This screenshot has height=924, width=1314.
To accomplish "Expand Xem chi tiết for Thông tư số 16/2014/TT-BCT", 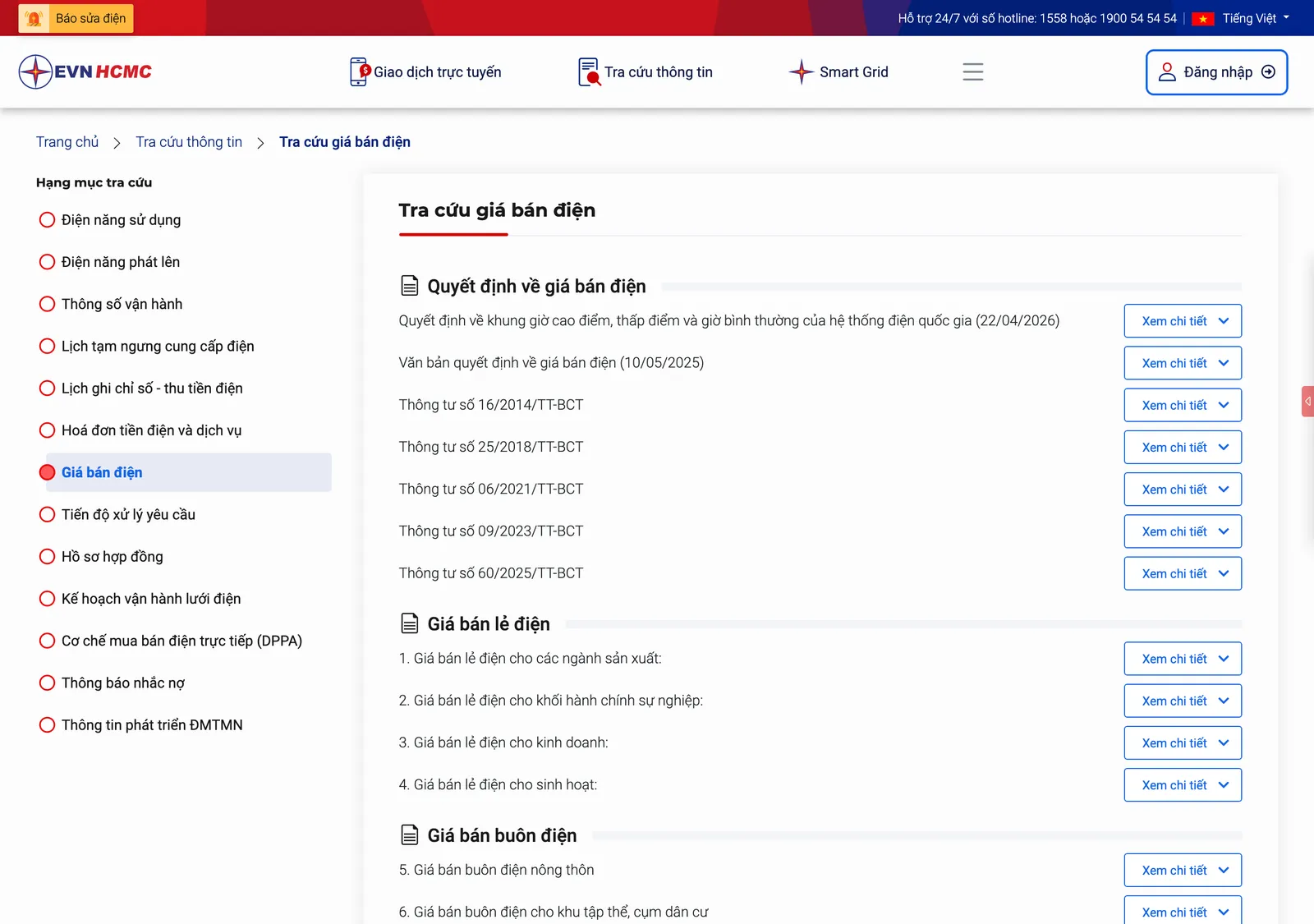I will pyautogui.click(x=1183, y=405).
